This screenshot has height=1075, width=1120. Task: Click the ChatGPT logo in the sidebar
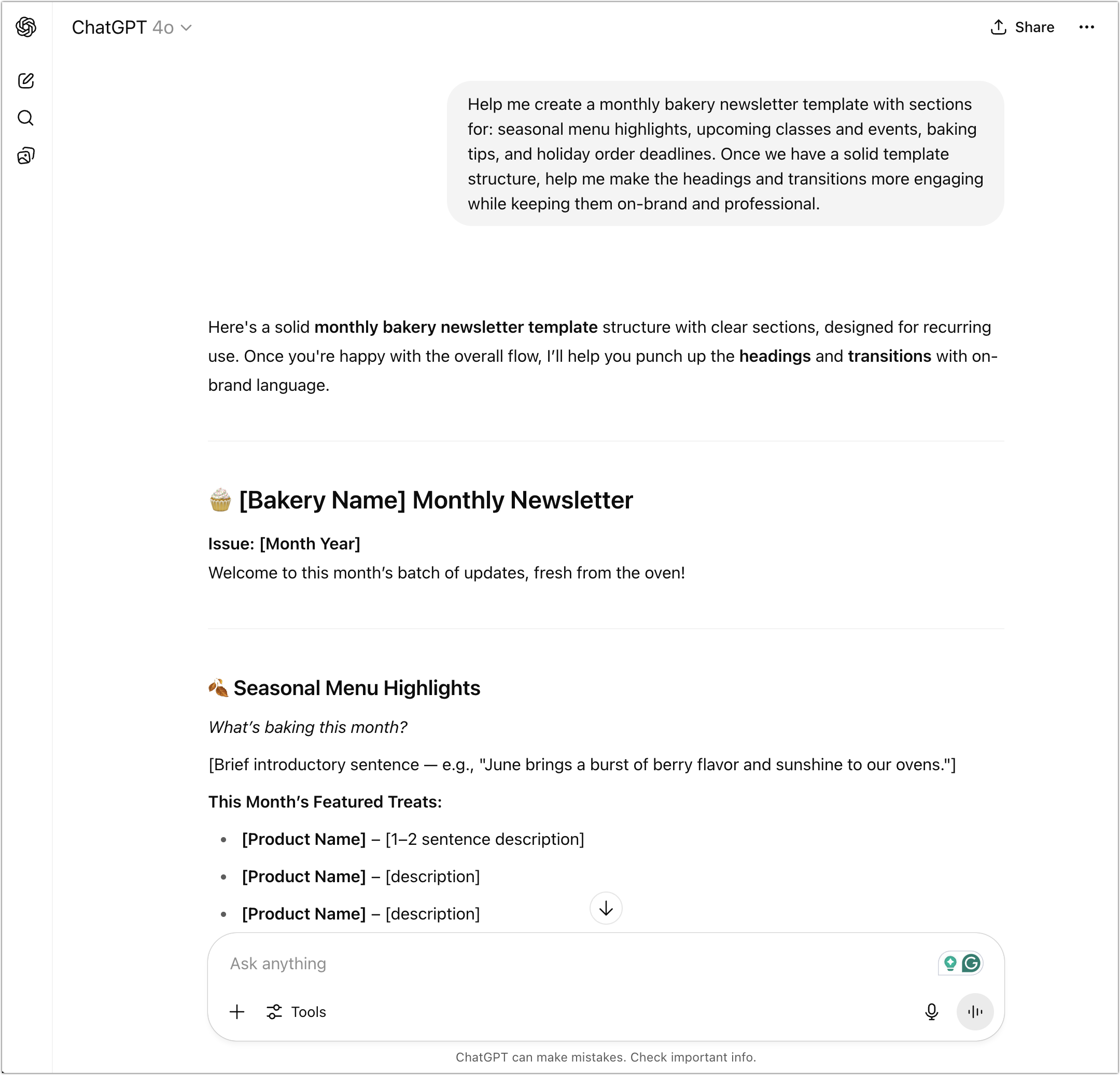[x=26, y=27]
